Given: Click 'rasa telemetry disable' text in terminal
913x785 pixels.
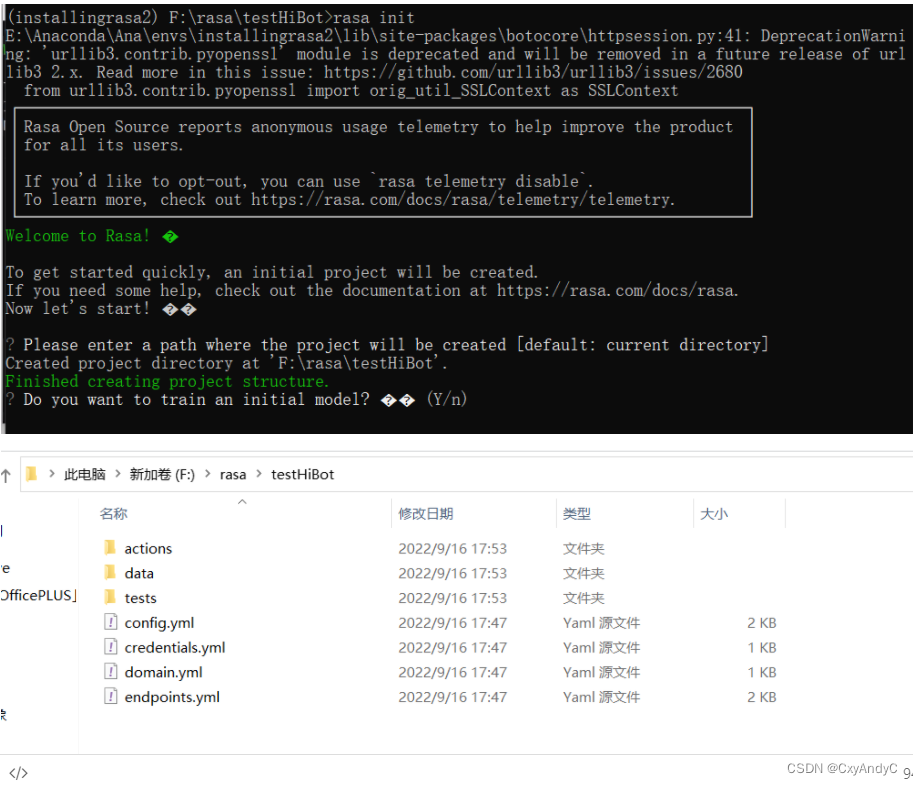Looking at the screenshot, I should pos(479,182).
